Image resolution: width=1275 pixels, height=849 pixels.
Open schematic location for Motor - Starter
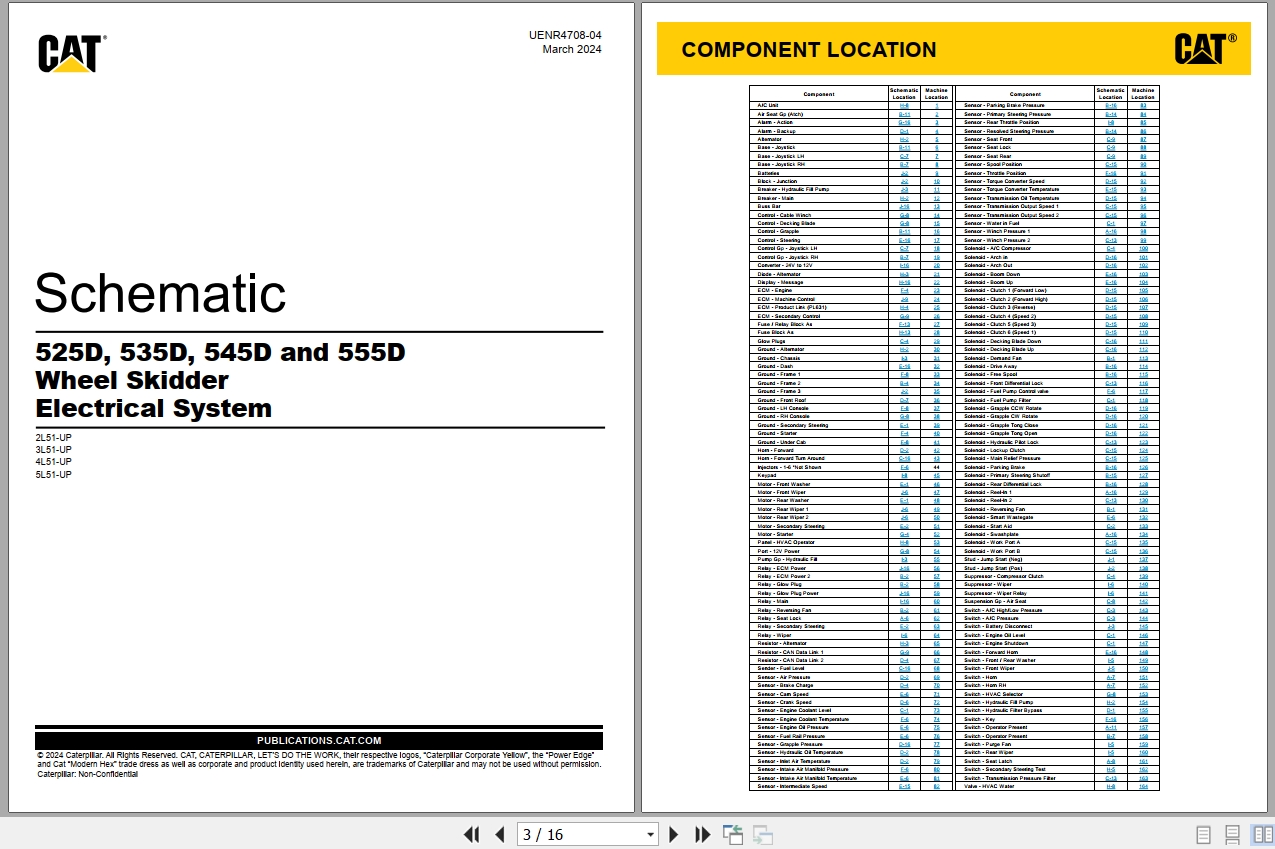[904, 534]
